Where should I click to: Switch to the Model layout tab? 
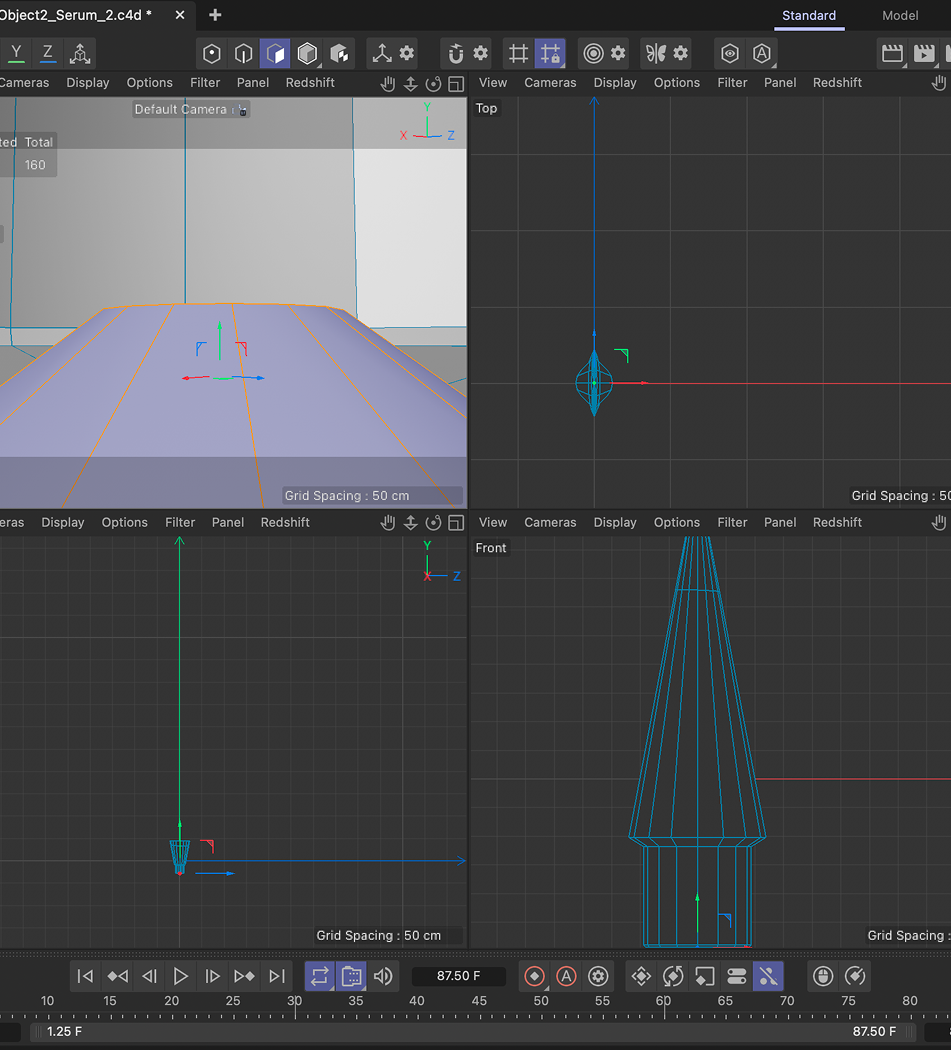coord(898,15)
